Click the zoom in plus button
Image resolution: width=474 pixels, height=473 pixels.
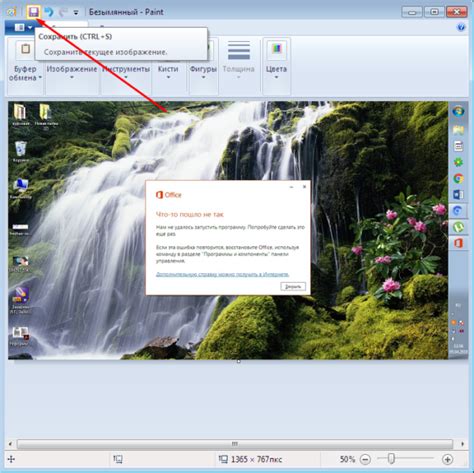(447, 459)
